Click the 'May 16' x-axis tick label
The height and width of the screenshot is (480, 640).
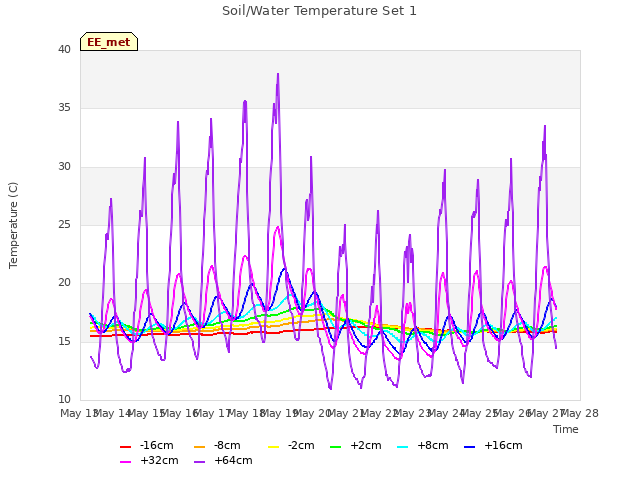pos(178,413)
